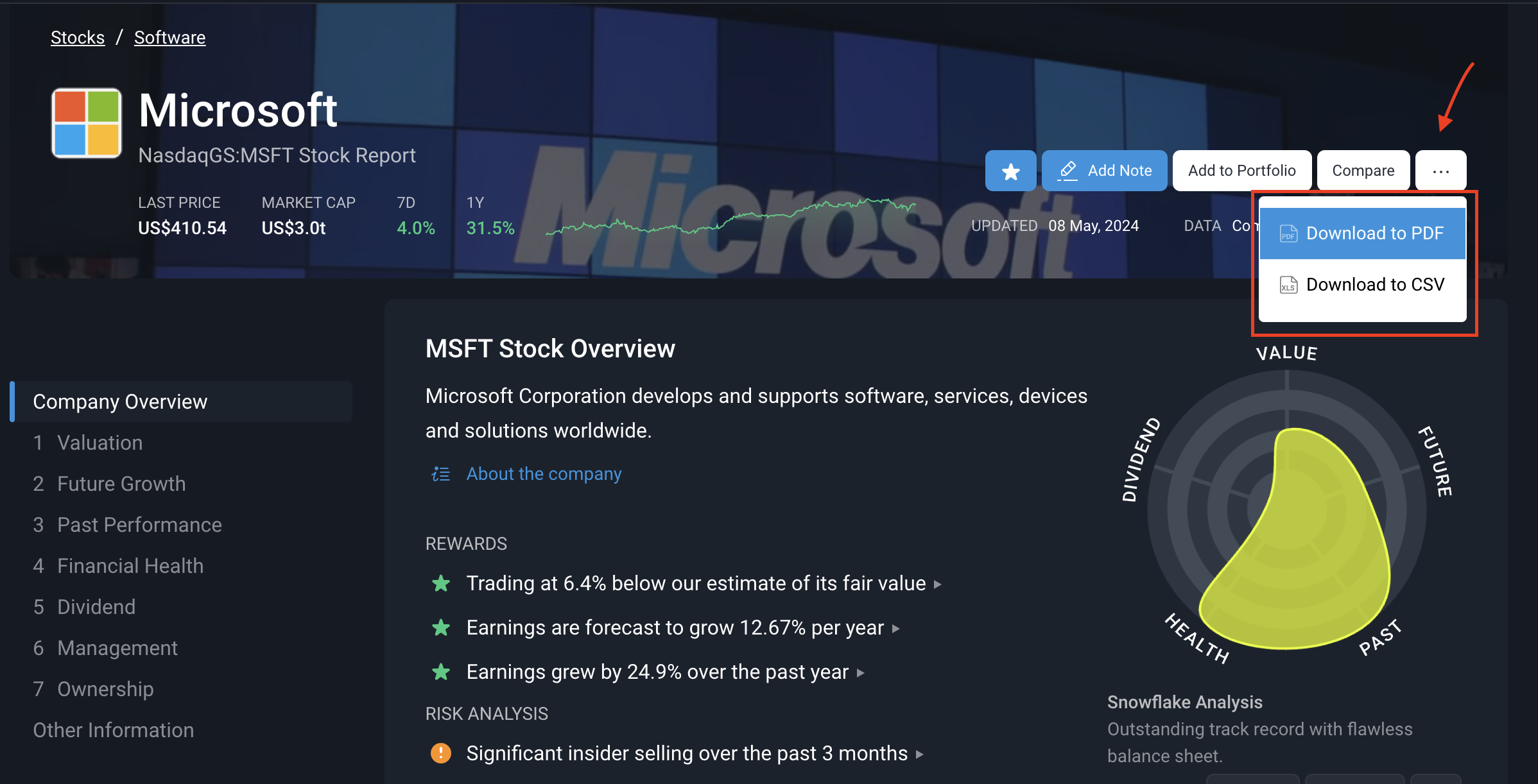1538x784 pixels.
Task: Open the Software breadcrumb link
Action: click(x=169, y=37)
